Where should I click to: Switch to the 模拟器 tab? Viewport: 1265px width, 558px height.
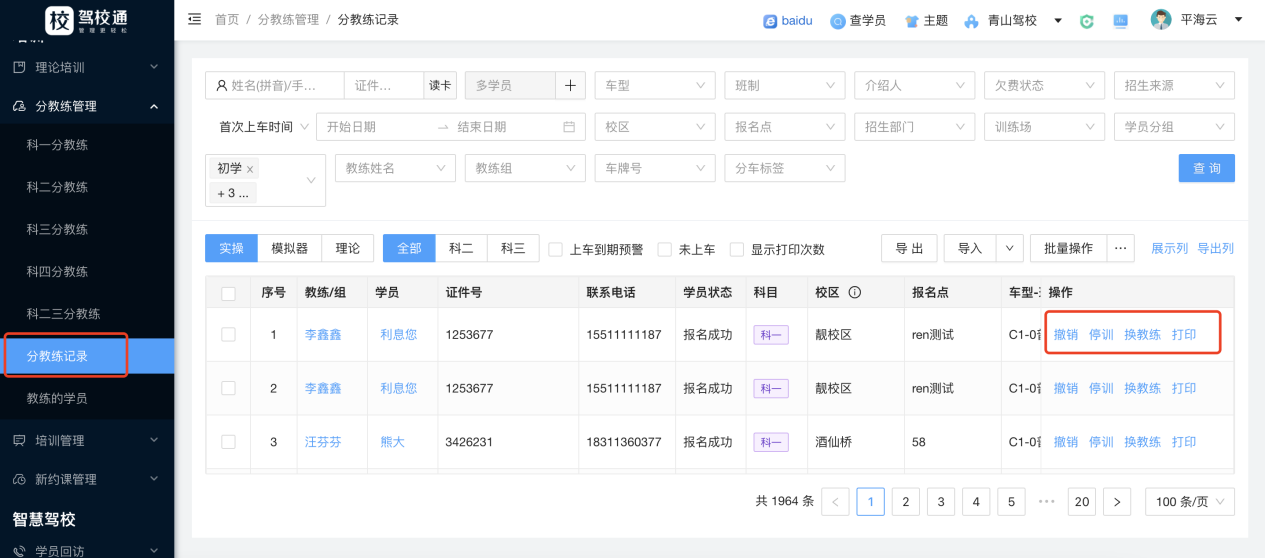click(x=289, y=248)
